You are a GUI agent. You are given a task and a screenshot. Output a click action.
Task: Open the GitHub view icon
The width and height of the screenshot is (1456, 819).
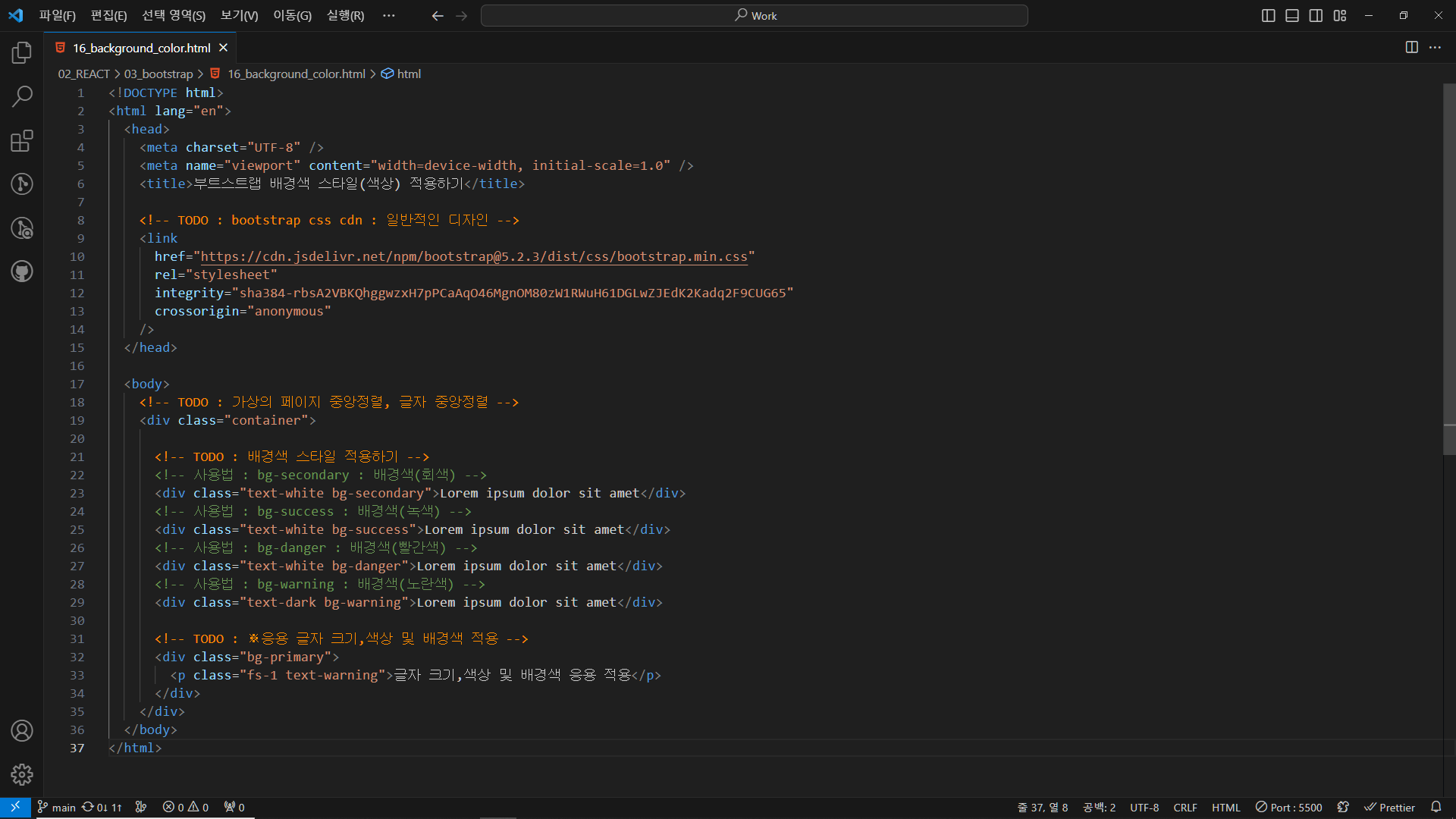pos(22,271)
